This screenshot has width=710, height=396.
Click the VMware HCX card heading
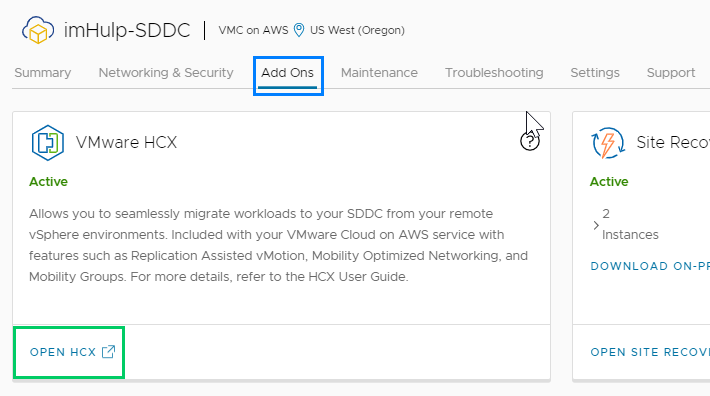pyautogui.click(x=126, y=142)
